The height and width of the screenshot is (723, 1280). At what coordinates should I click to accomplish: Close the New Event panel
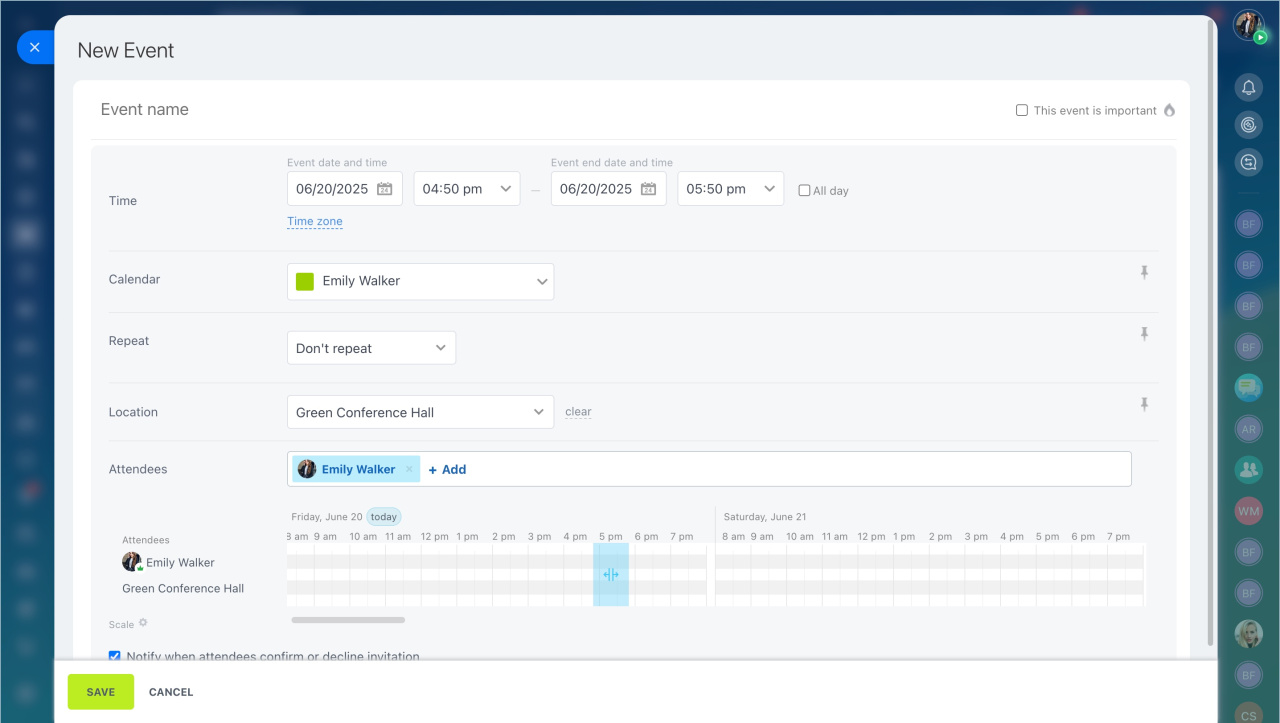[35, 47]
